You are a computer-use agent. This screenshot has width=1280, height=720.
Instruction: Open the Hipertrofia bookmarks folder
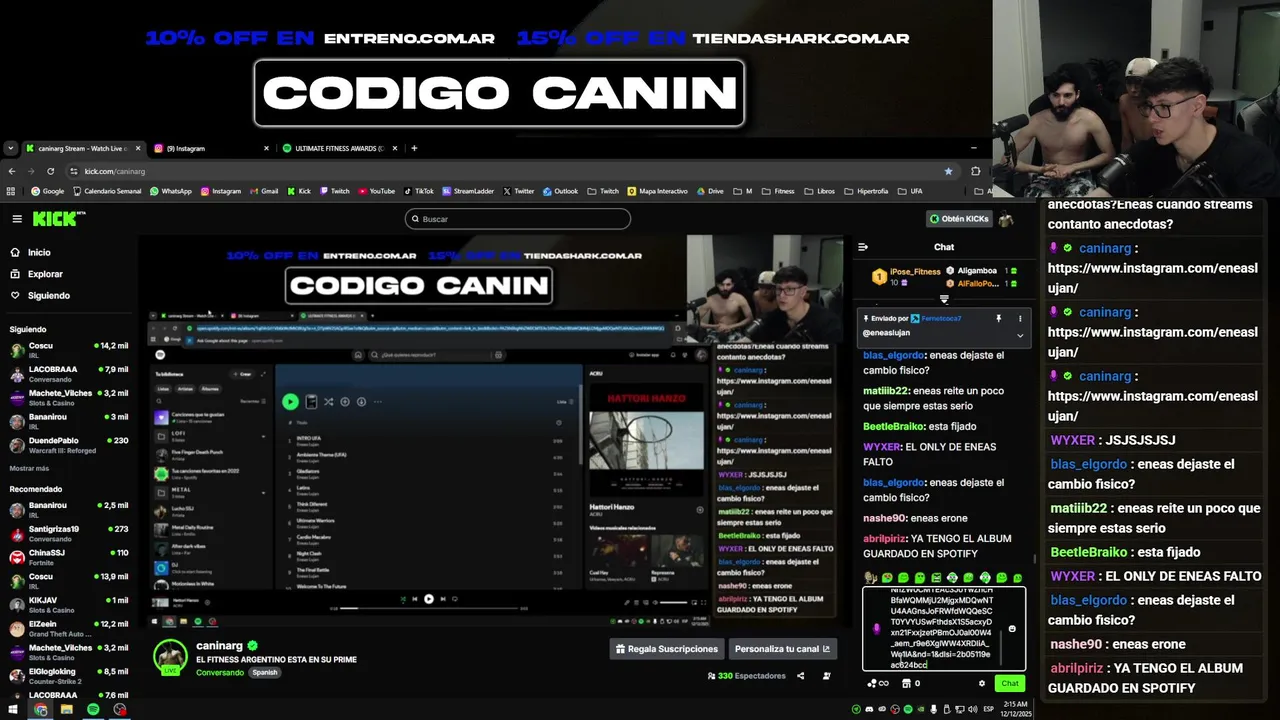[866, 191]
